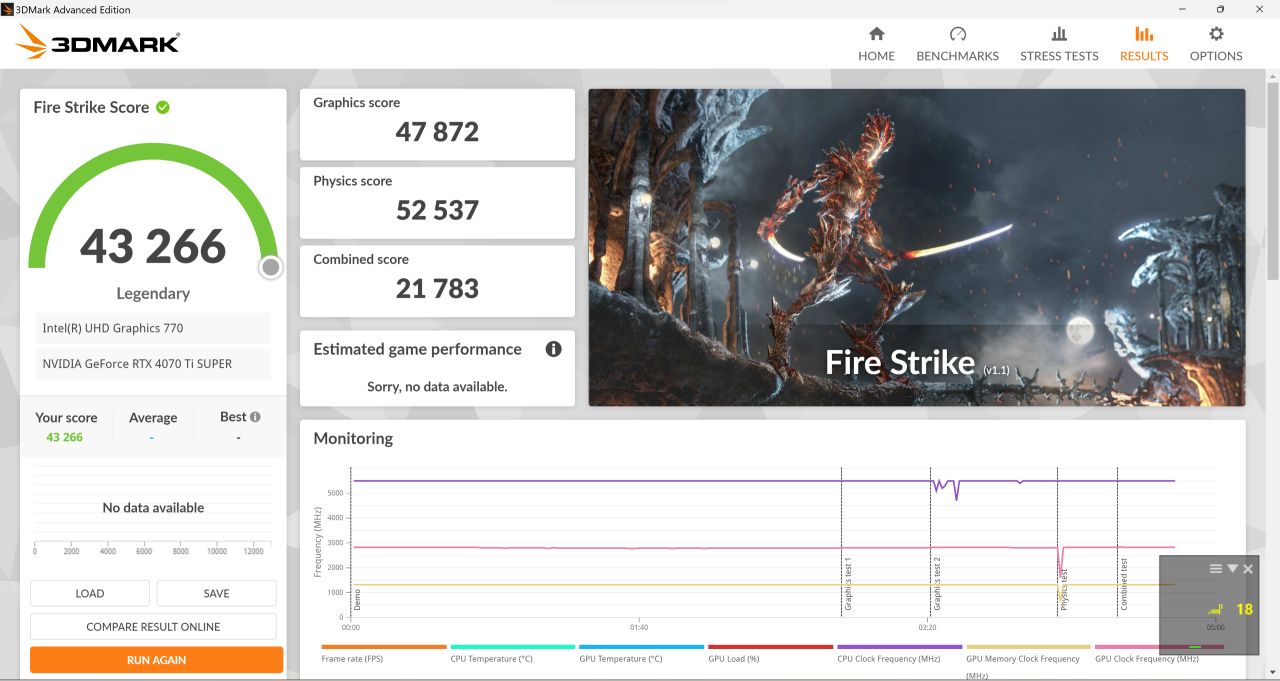Click RUN AGAIN button

[156, 660]
